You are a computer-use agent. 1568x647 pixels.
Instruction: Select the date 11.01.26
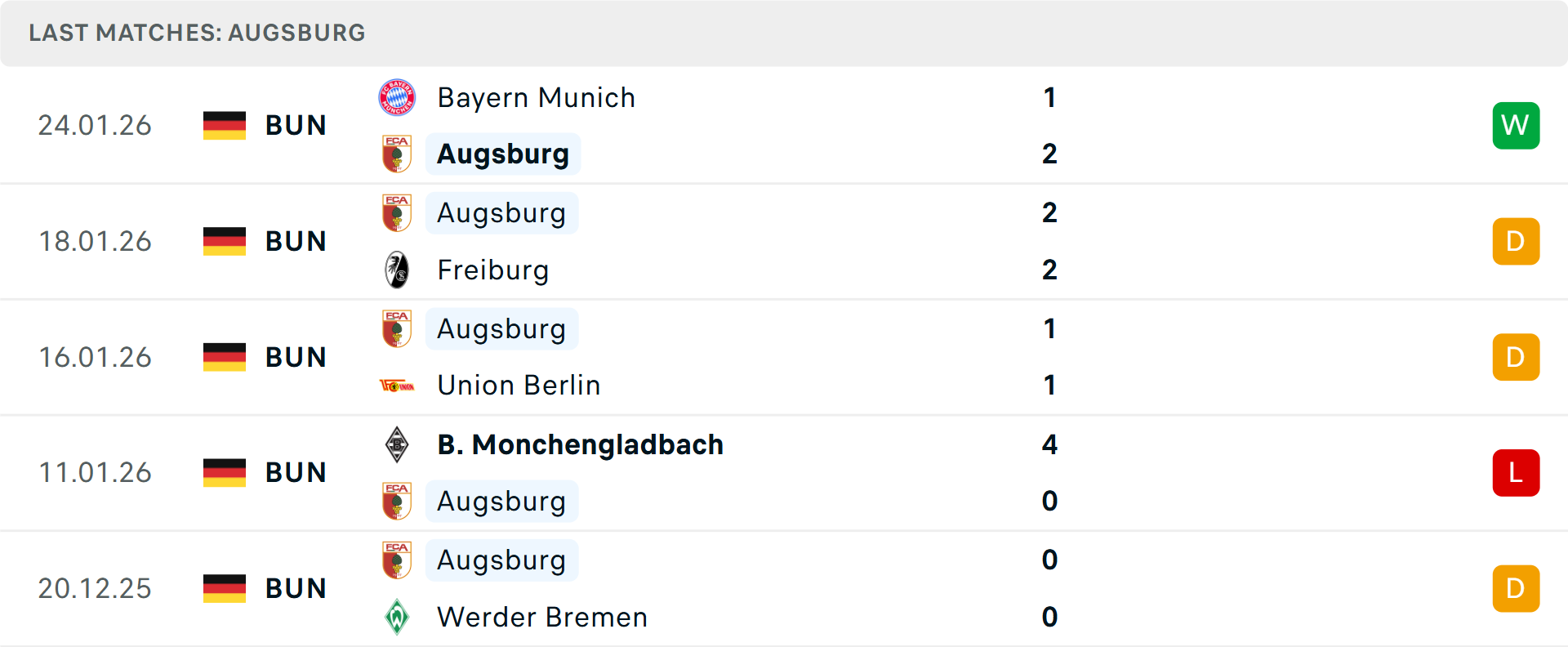coord(95,472)
